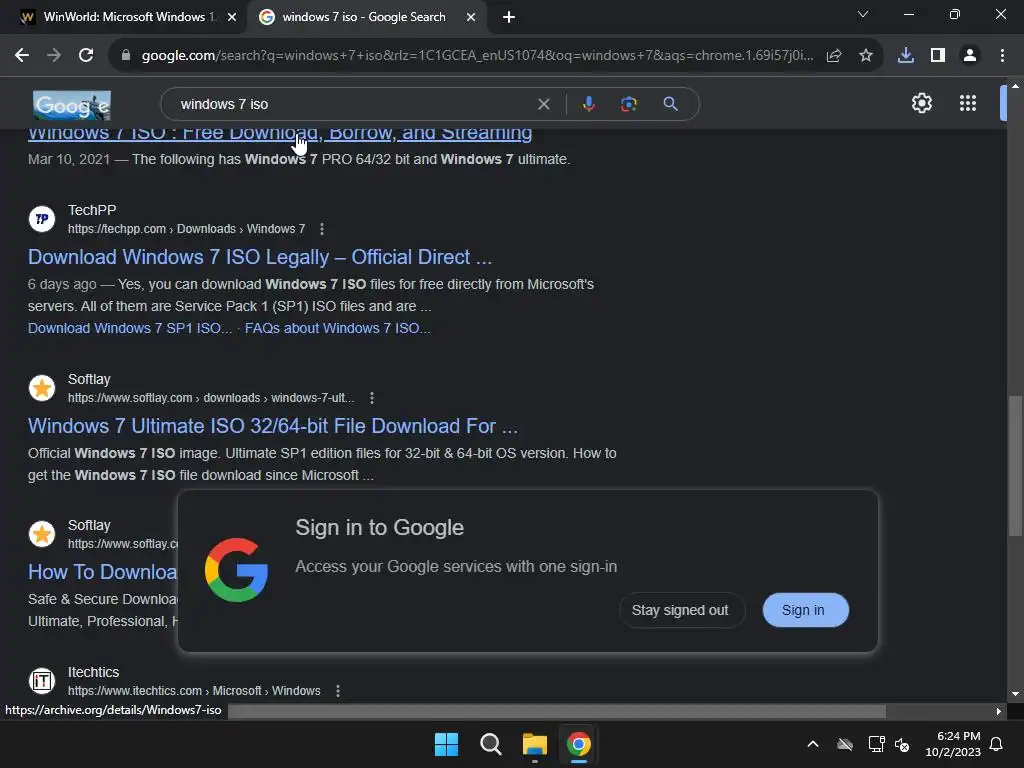This screenshot has width=1024, height=768.
Task: Show hidden system tray icons
Action: [x=812, y=744]
